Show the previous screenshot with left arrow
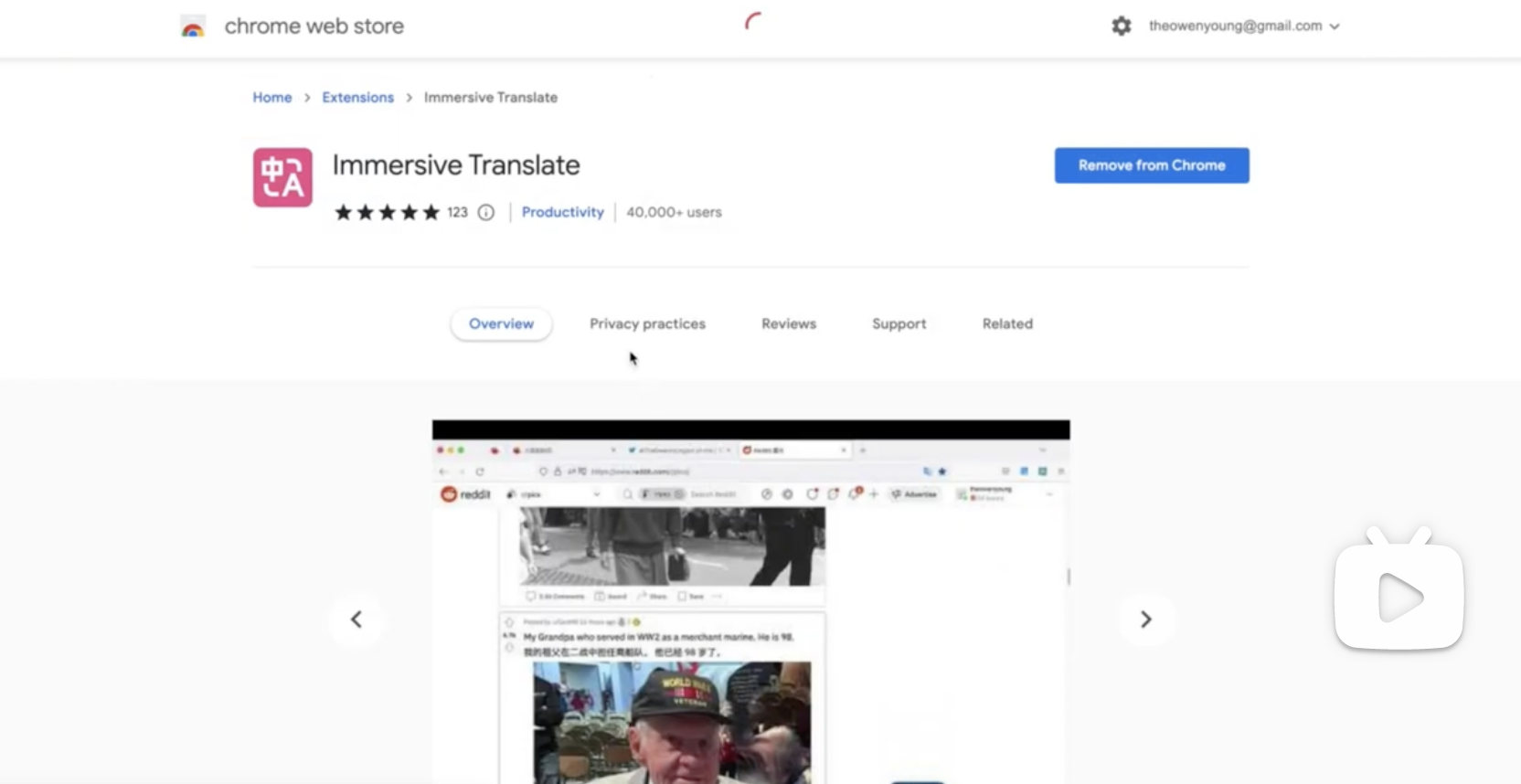The image size is (1521, 784). [356, 620]
